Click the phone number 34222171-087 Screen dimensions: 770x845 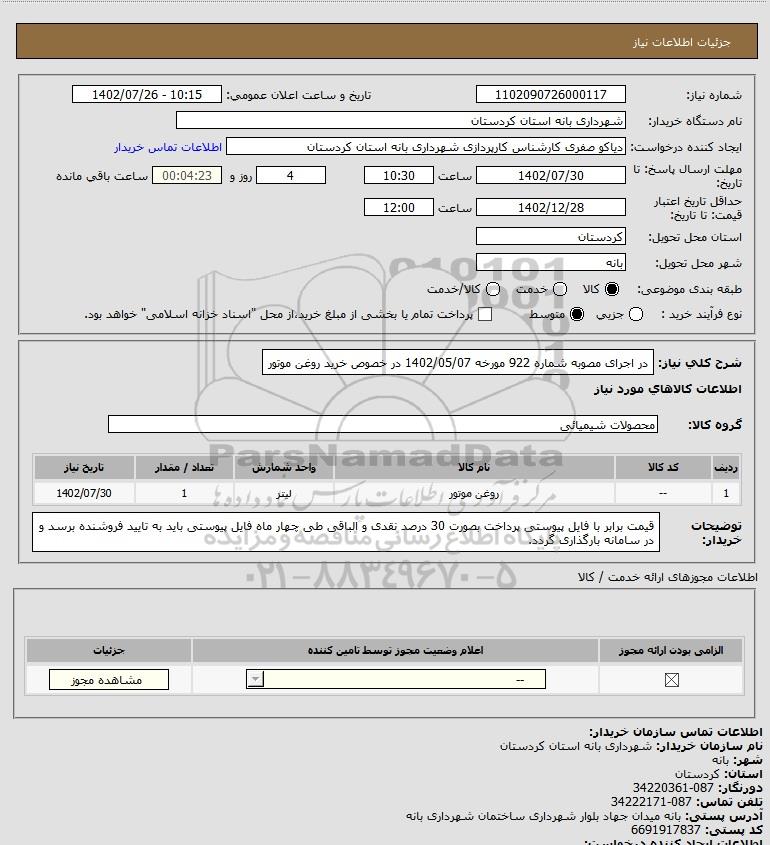(651, 801)
